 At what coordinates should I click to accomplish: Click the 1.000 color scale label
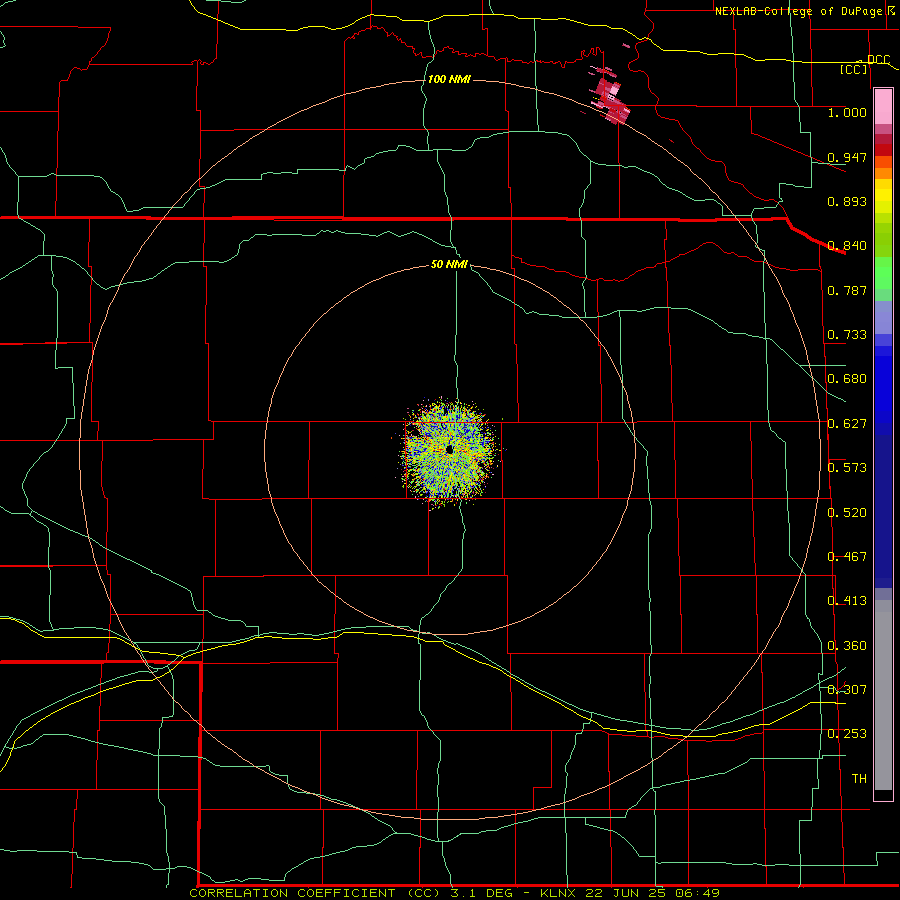point(847,112)
